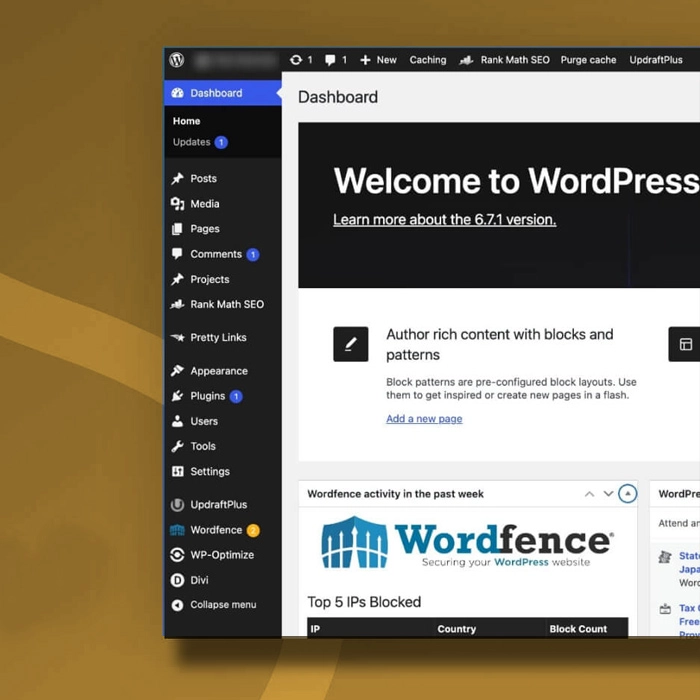Click the Rank Math SEO icon in admin bar
This screenshot has width=700, height=700.
(x=466, y=60)
